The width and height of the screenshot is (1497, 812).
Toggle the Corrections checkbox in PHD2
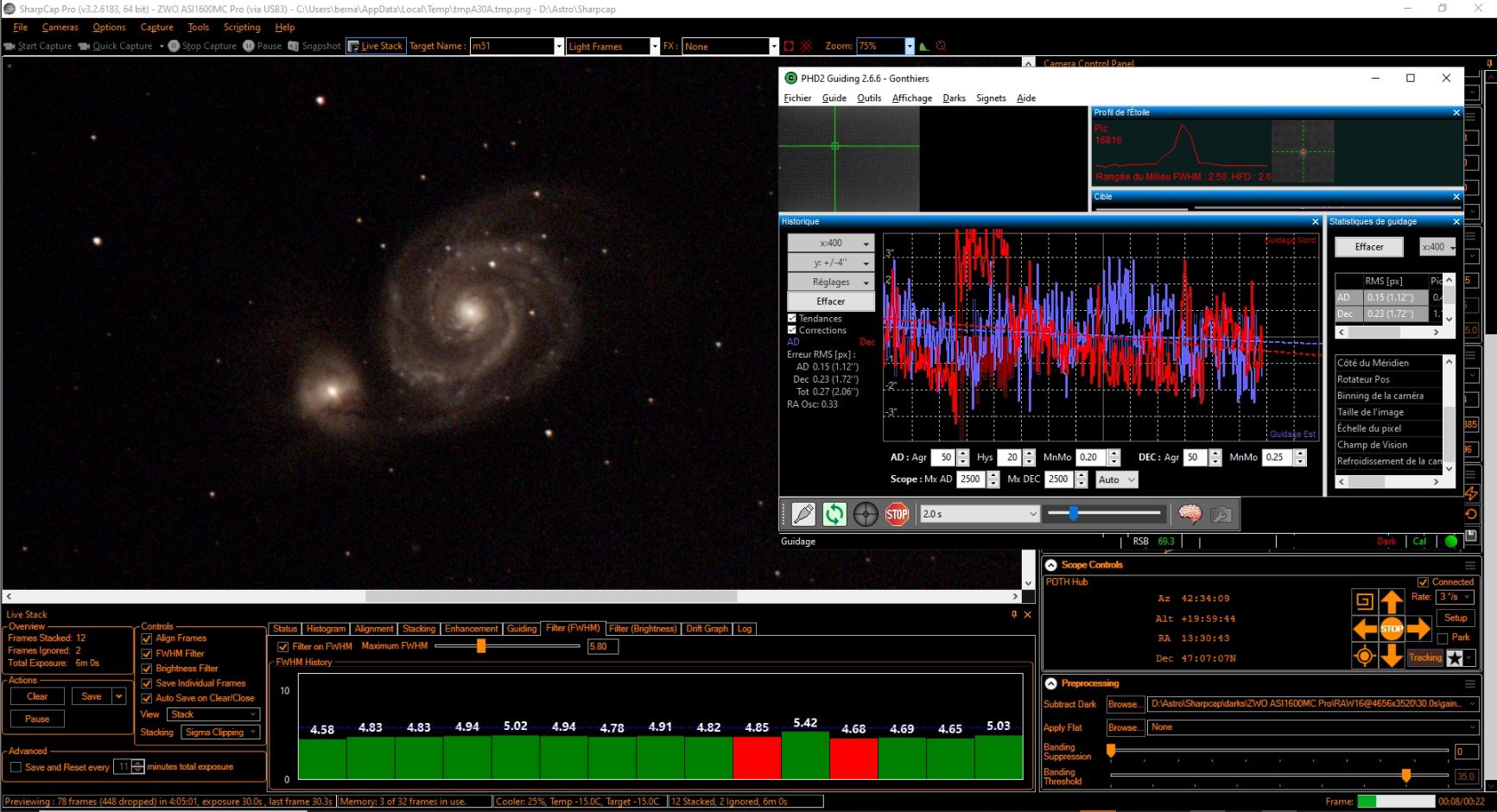click(792, 330)
